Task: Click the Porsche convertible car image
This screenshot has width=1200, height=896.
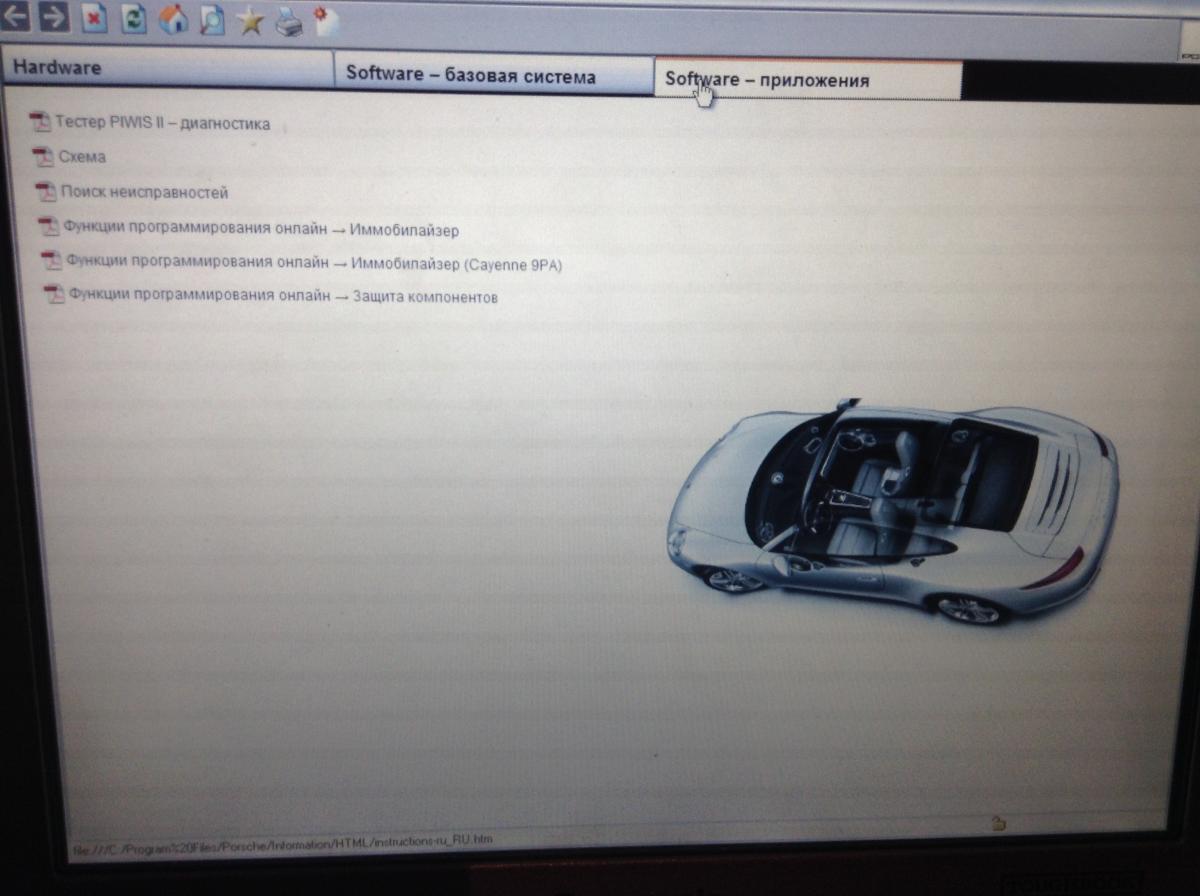Action: [890, 510]
